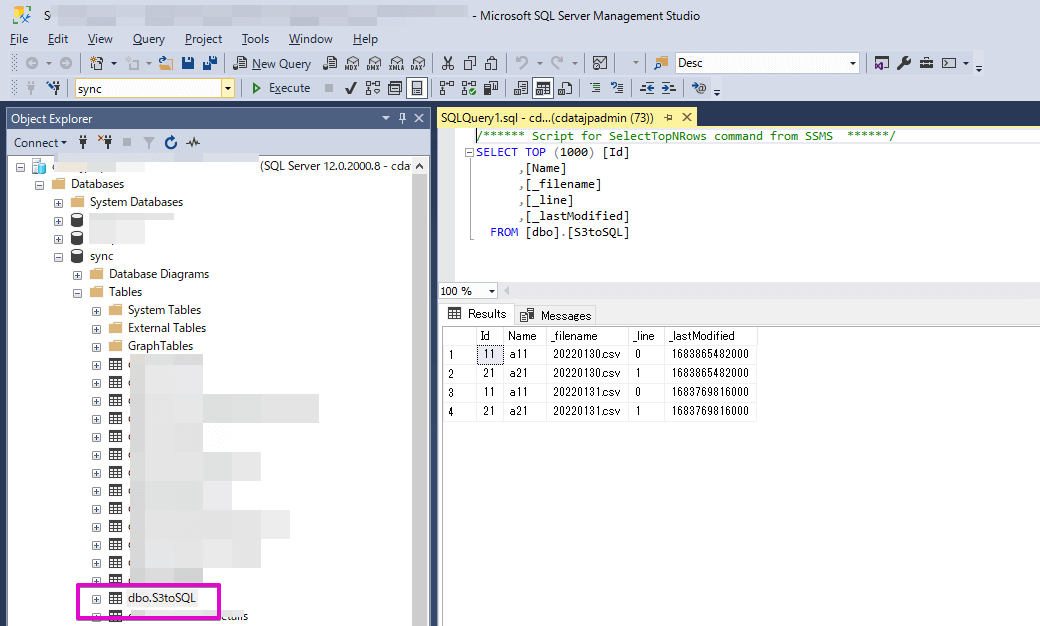Click the Change Connection icon
1040x626 pixels.
click(x=53, y=88)
